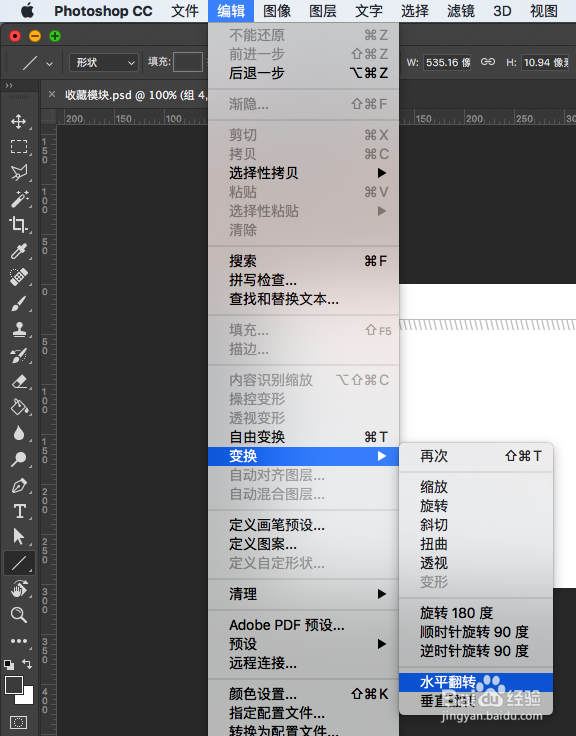Choose 自由变换 menu item
576x736 pixels.
(x=303, y=437)
